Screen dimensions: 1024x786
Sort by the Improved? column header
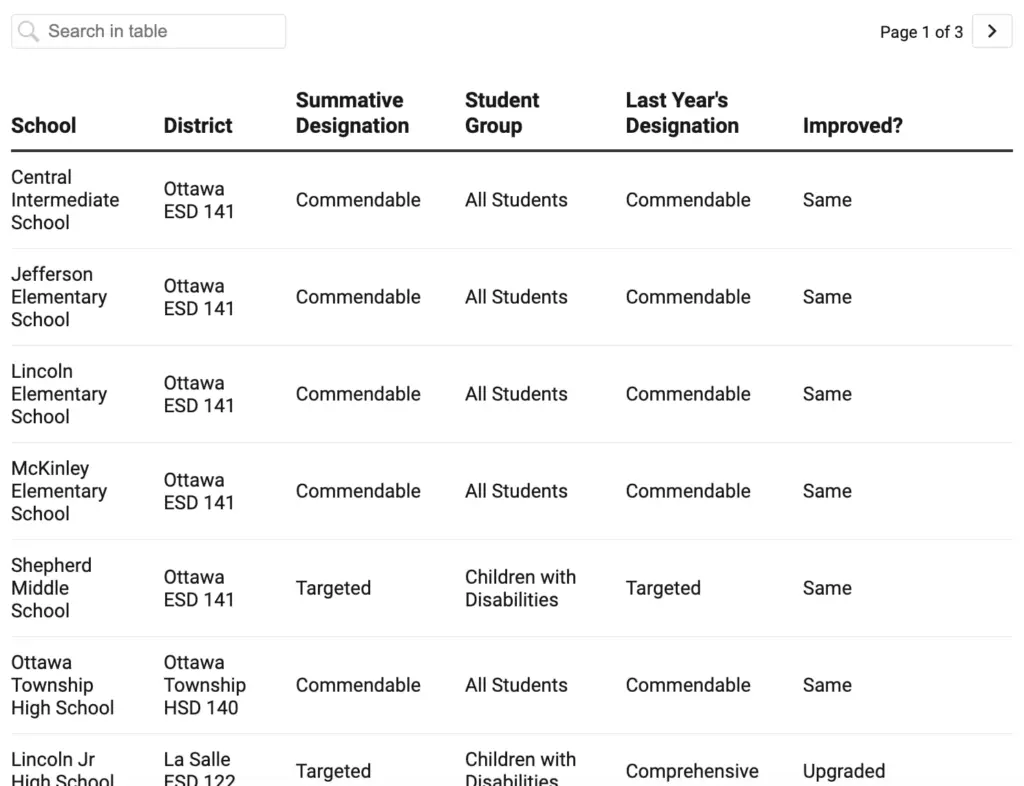pyautogui.click(x=852, y=126)
